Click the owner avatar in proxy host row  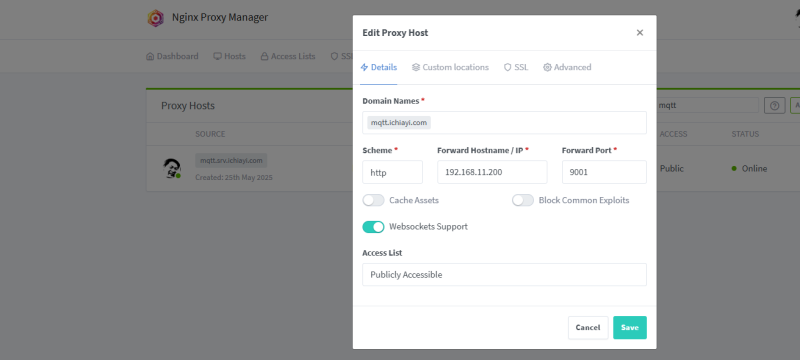(172, 168)
